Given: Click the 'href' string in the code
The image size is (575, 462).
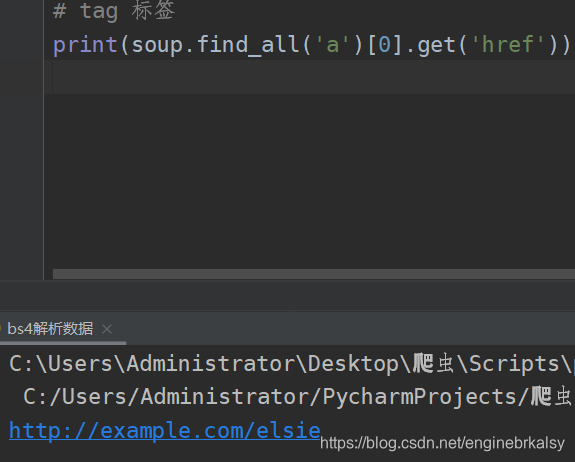Looking at the screenshot, I should 508,45.
